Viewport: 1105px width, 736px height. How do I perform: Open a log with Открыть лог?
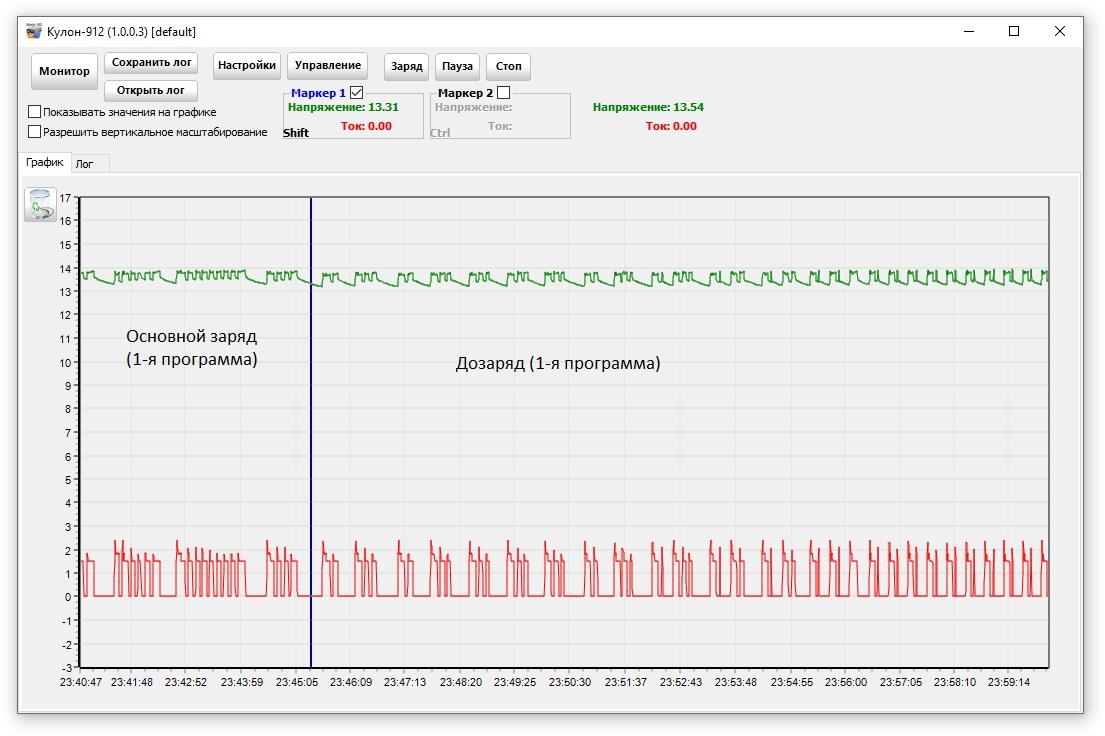click(x=151, y=91)
